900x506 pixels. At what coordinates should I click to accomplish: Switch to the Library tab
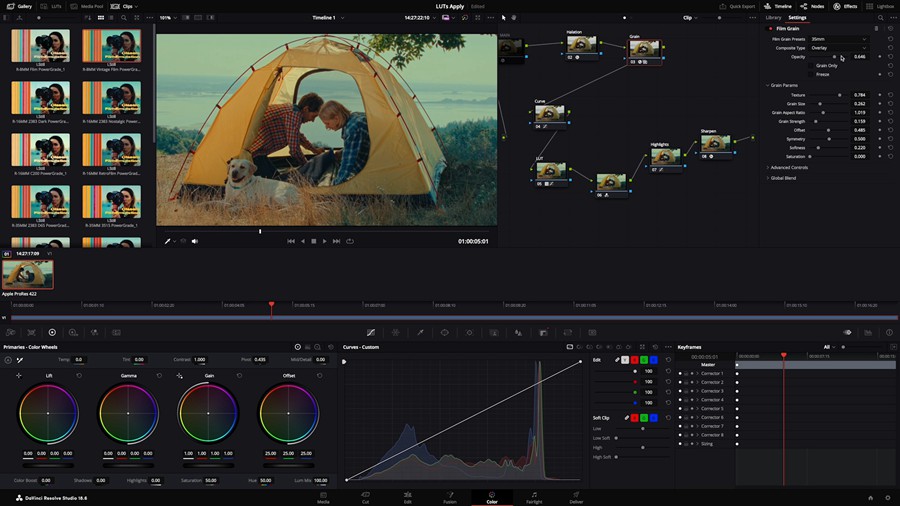tap(773, 17)
